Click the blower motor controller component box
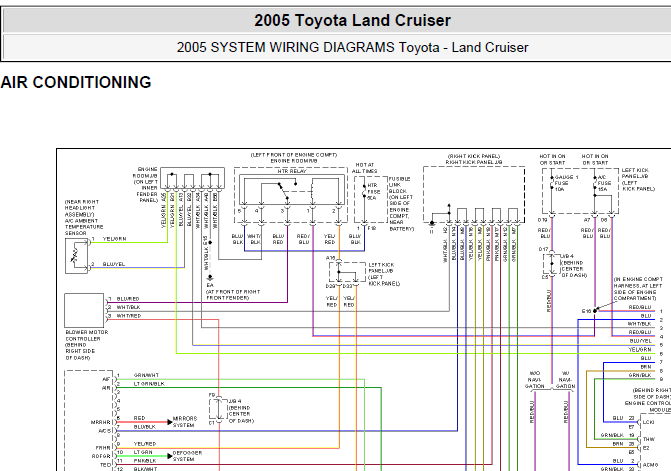Image resolution: width=671 pixels, height=471 pixels. pos(84,311)
